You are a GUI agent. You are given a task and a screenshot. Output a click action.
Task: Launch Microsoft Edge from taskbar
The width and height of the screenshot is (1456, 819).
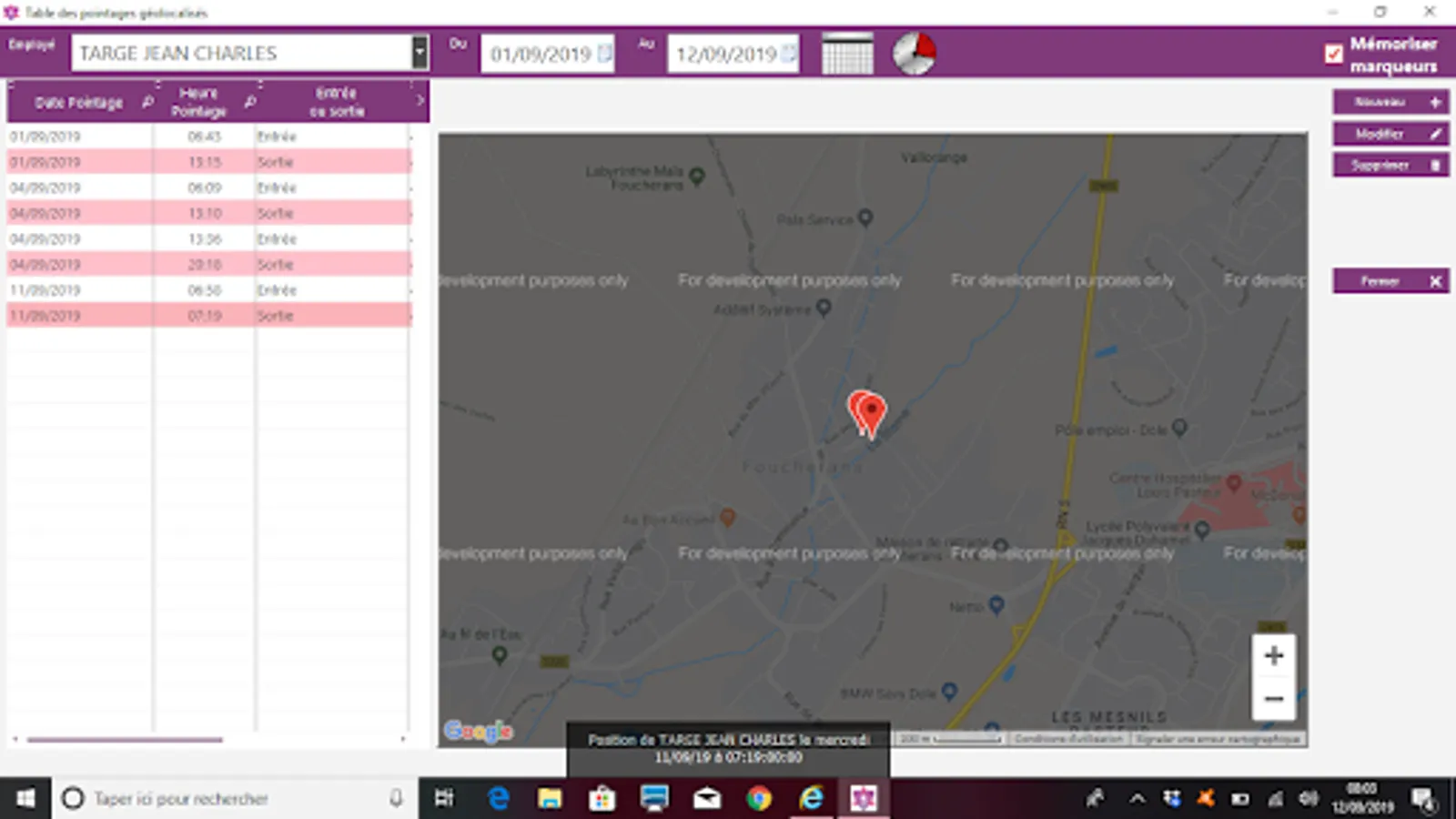coord(498,798)
